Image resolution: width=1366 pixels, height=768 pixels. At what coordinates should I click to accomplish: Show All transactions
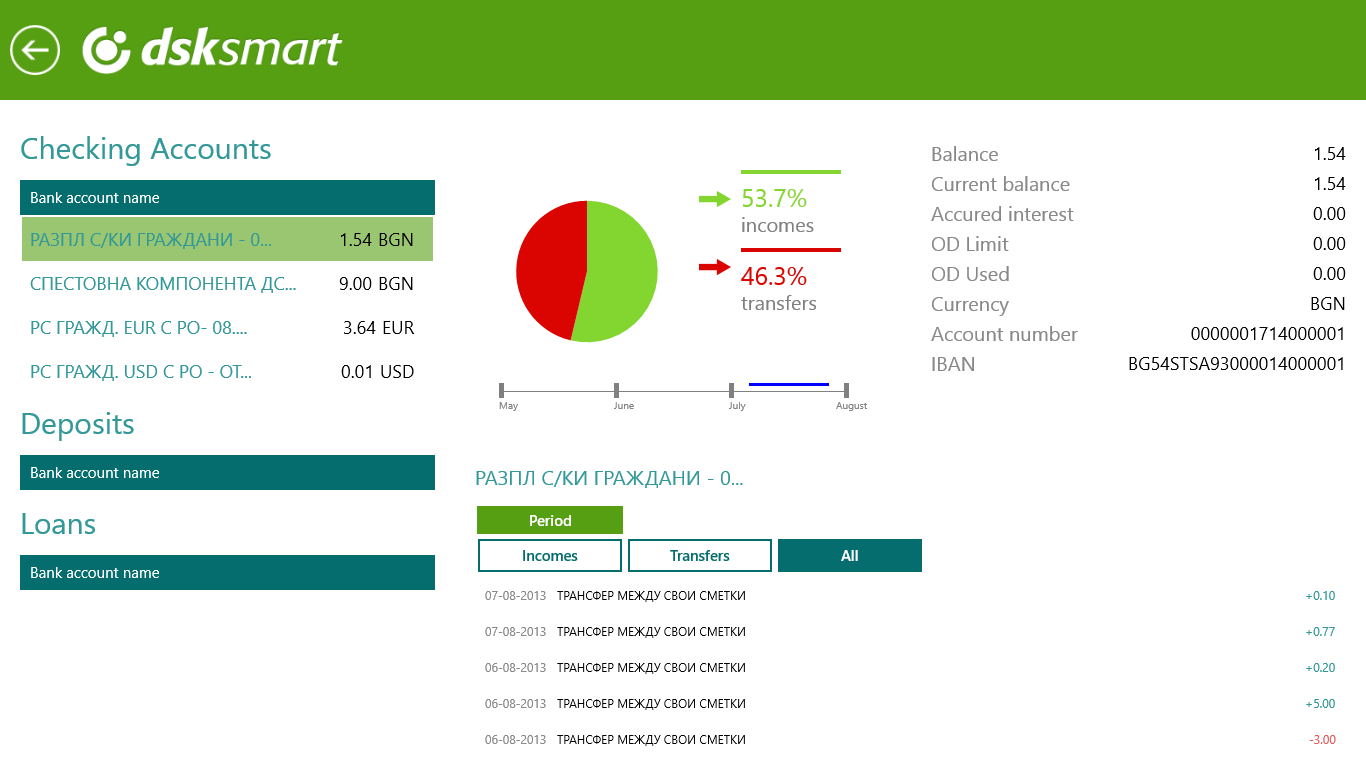850,556
